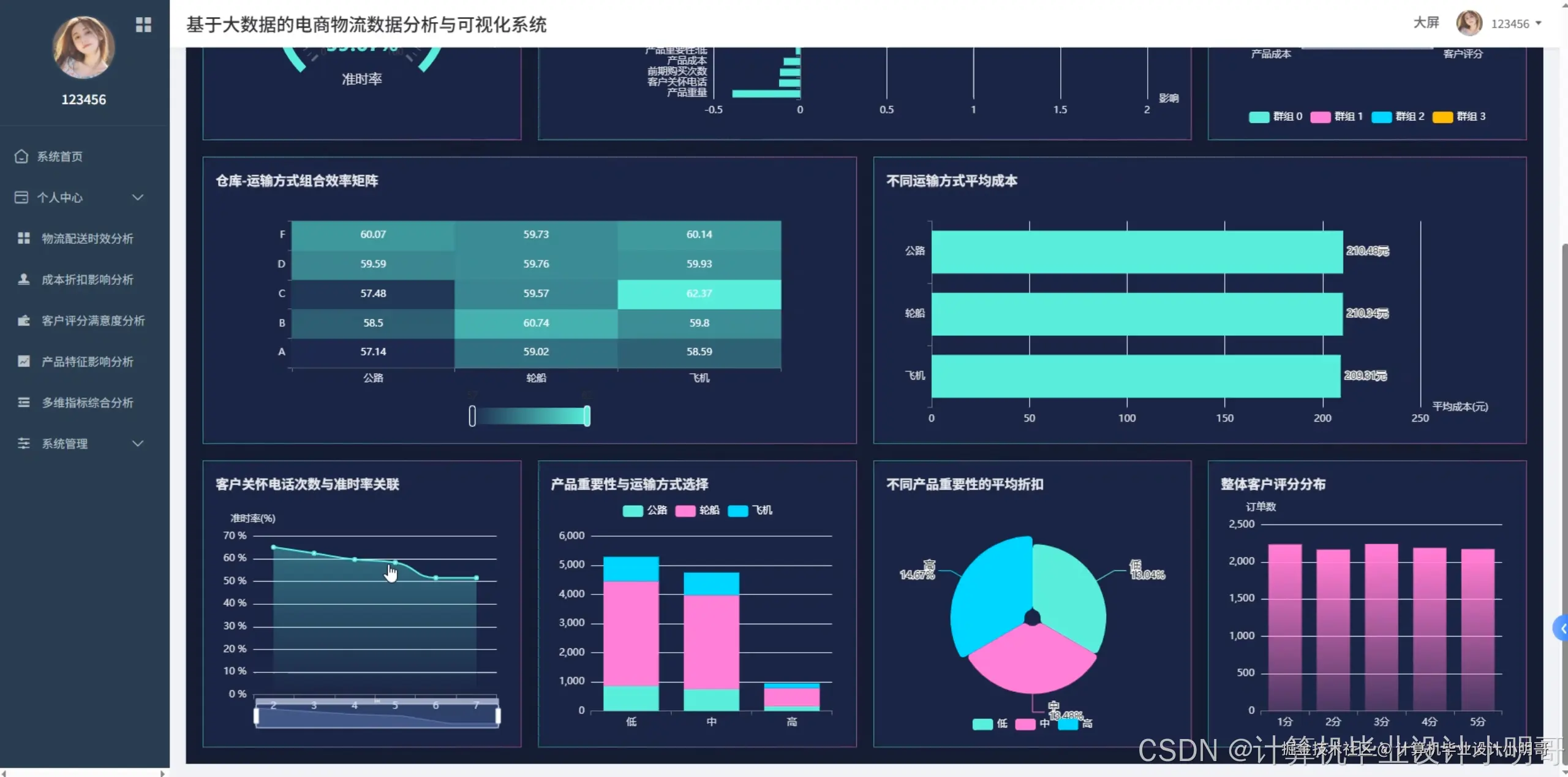Screen dimensions: 1568x777
Task: Click the 系统首页 home icon
Action: tap(21, 156)
